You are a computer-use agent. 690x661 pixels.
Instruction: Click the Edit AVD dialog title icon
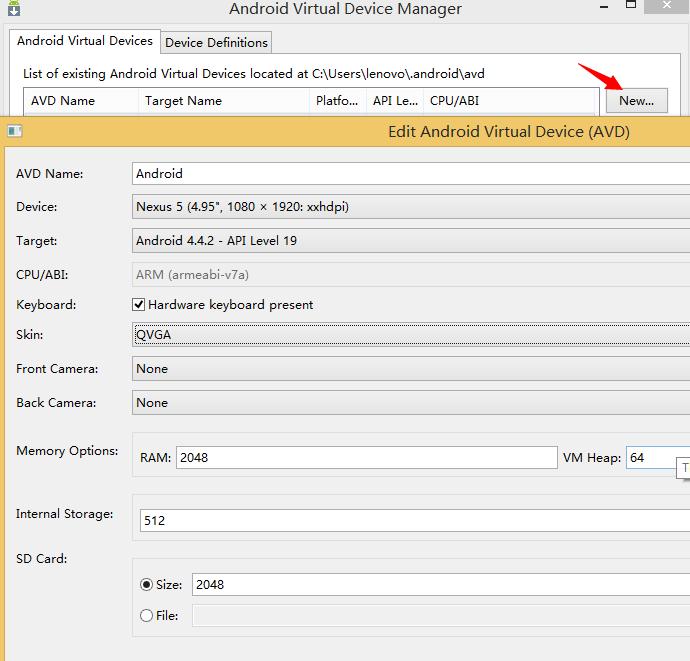coord(14,131)
